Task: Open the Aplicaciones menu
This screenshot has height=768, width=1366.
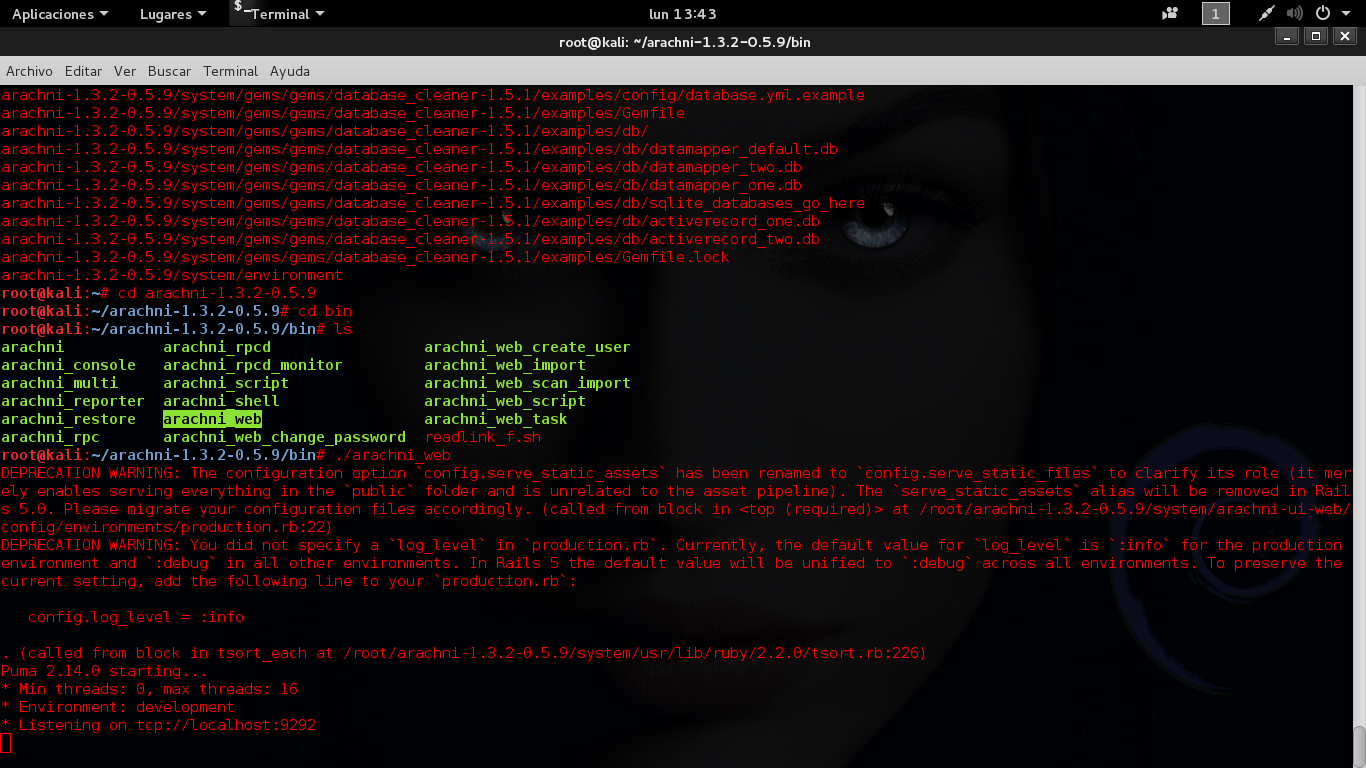Action: click(52, 14)
